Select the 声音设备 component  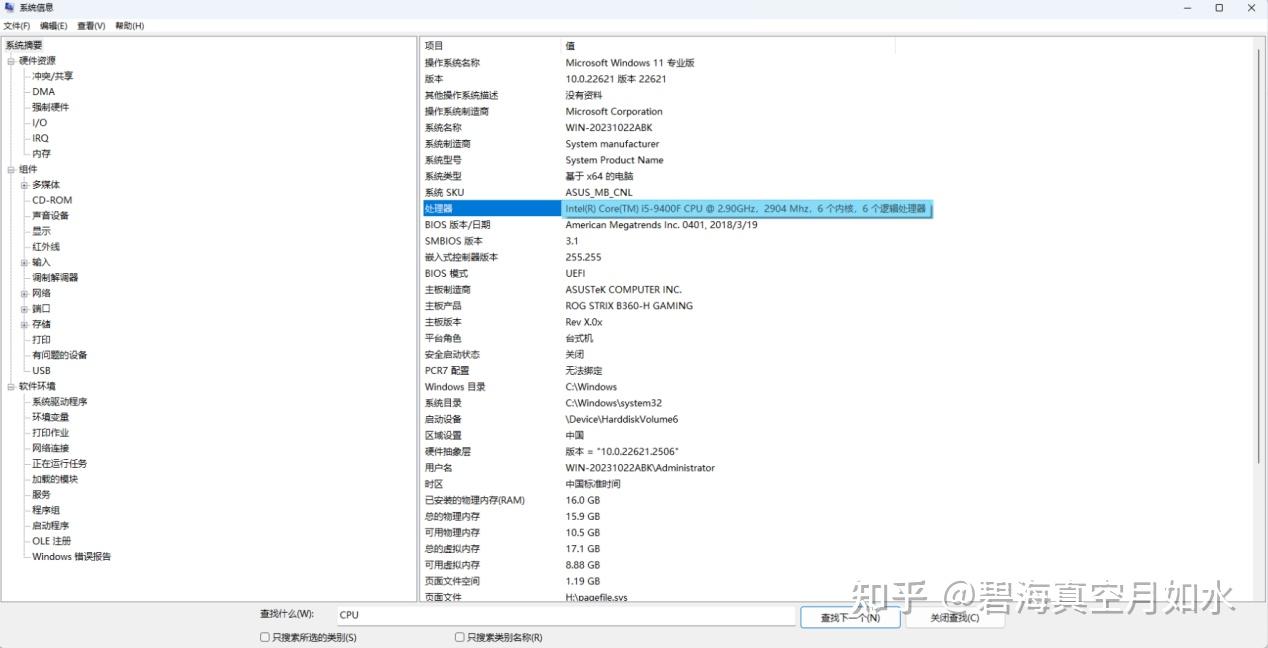coord(52,214)
